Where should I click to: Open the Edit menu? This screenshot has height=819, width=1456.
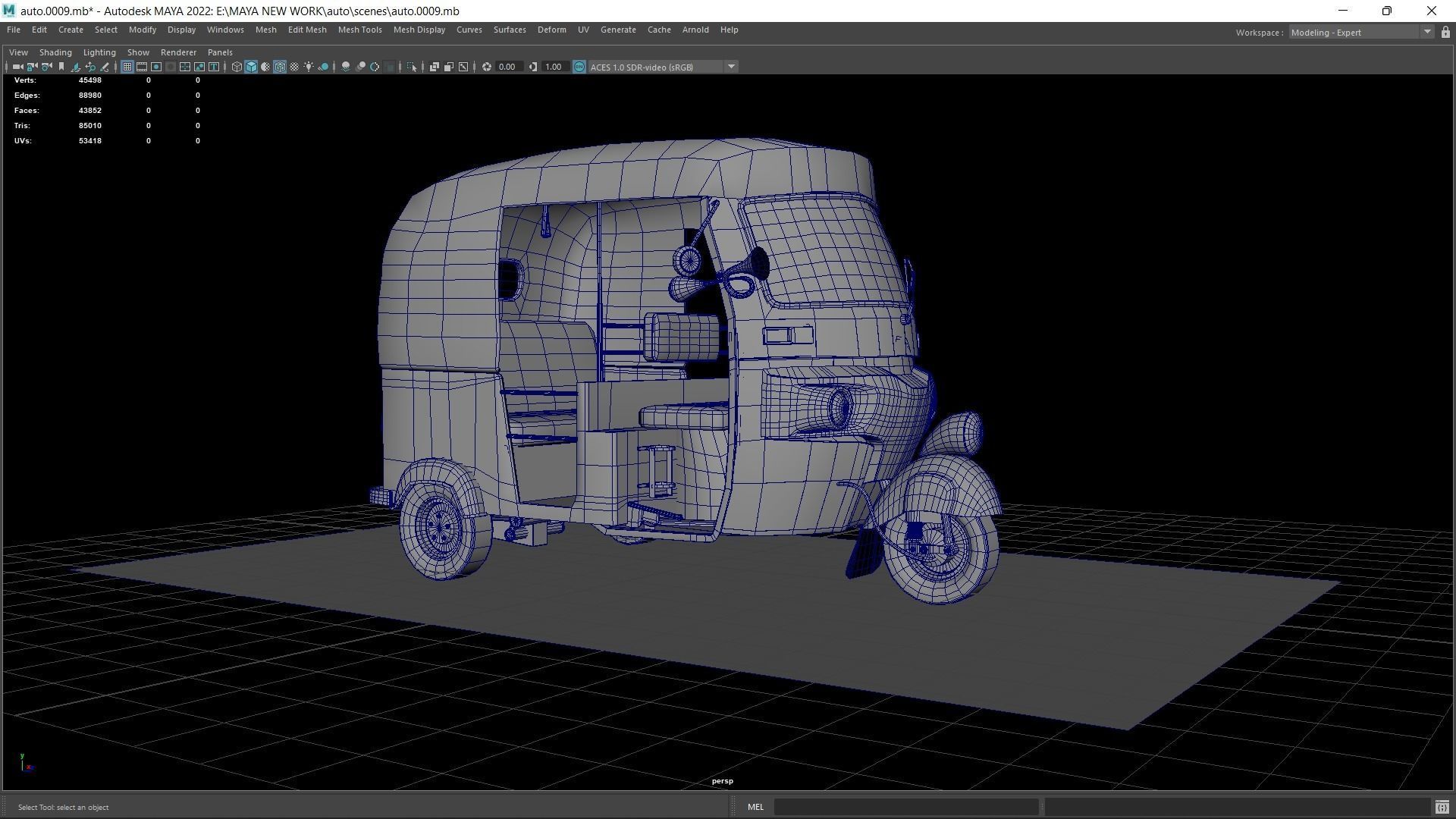pos(39,30)
